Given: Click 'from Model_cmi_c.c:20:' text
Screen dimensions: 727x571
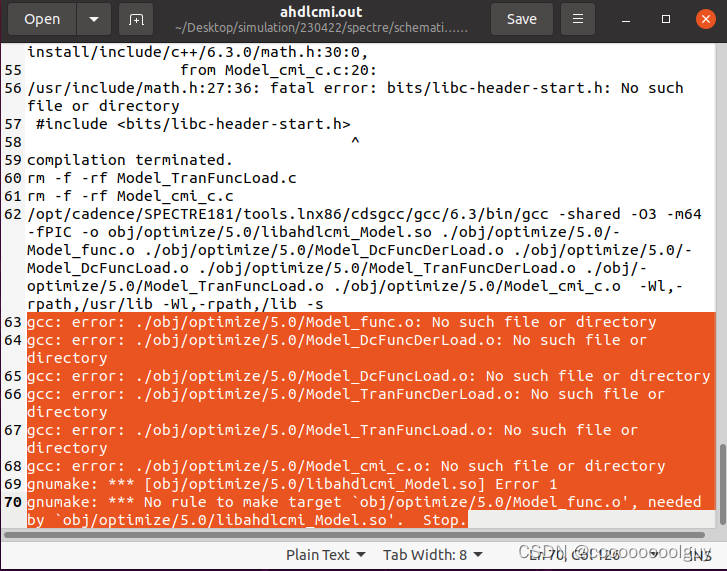Looking at the screenshot, I should (278, 70).
